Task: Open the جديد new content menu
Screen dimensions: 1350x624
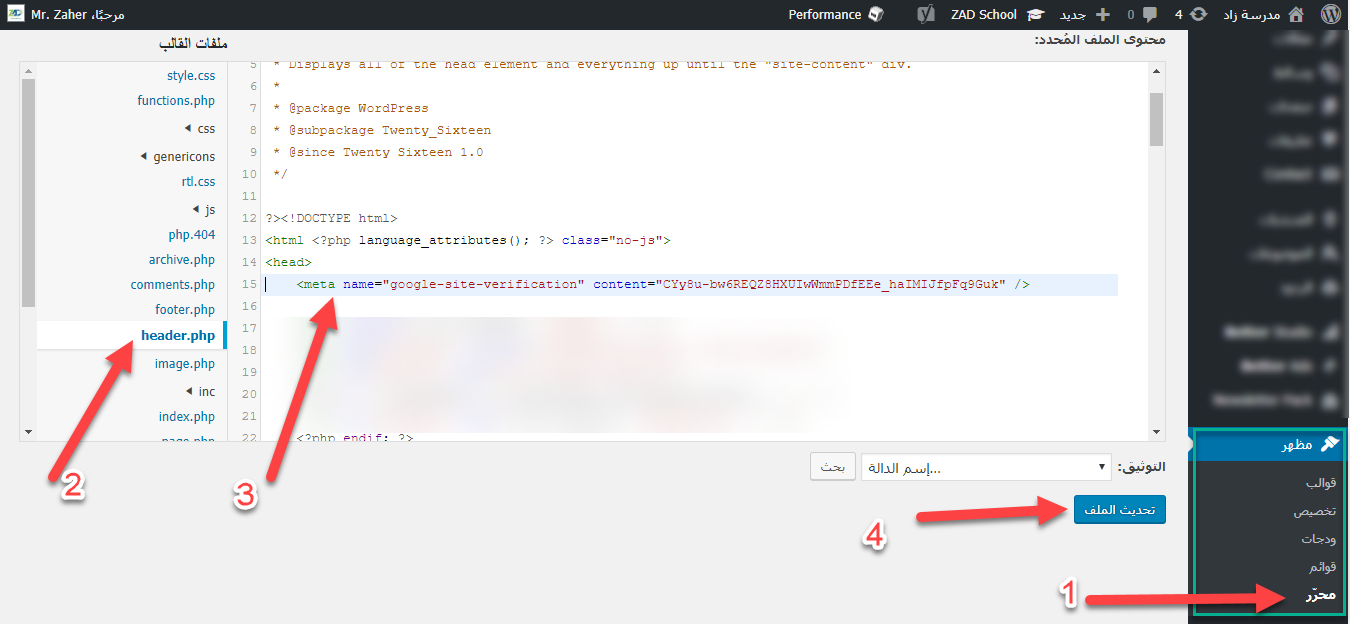Action: coord(1084,14)
